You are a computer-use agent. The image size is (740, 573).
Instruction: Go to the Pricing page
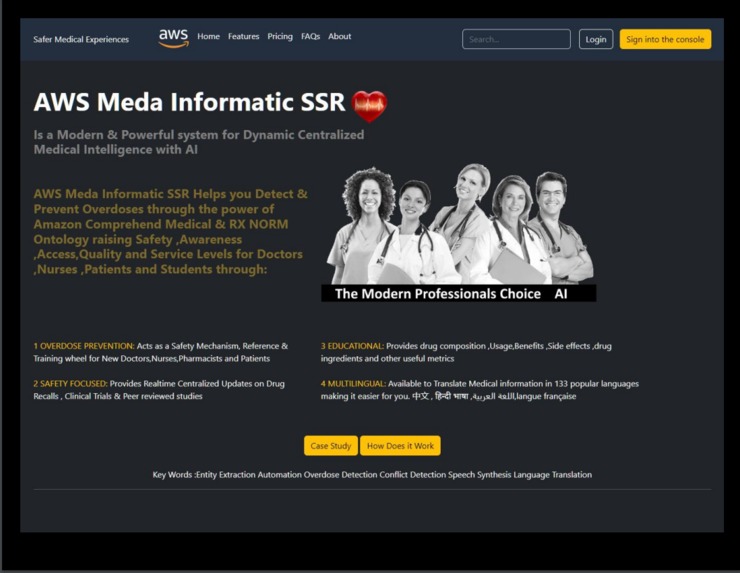pyautogui.click(x=280, y=36)
